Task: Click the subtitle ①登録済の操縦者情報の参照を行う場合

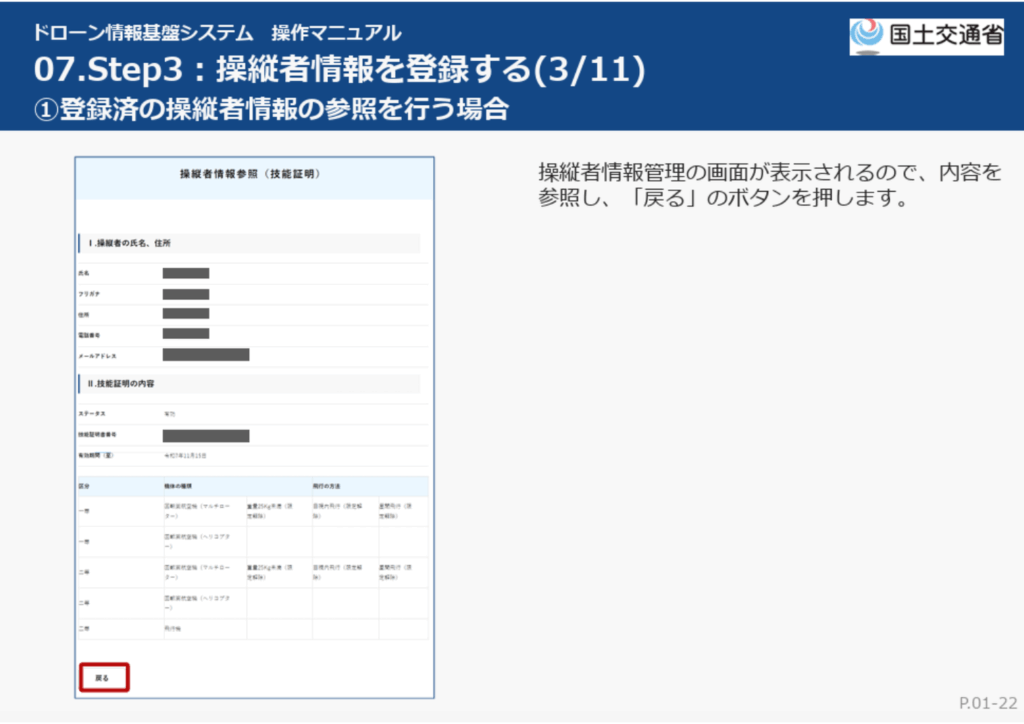Action: point(270,108)
